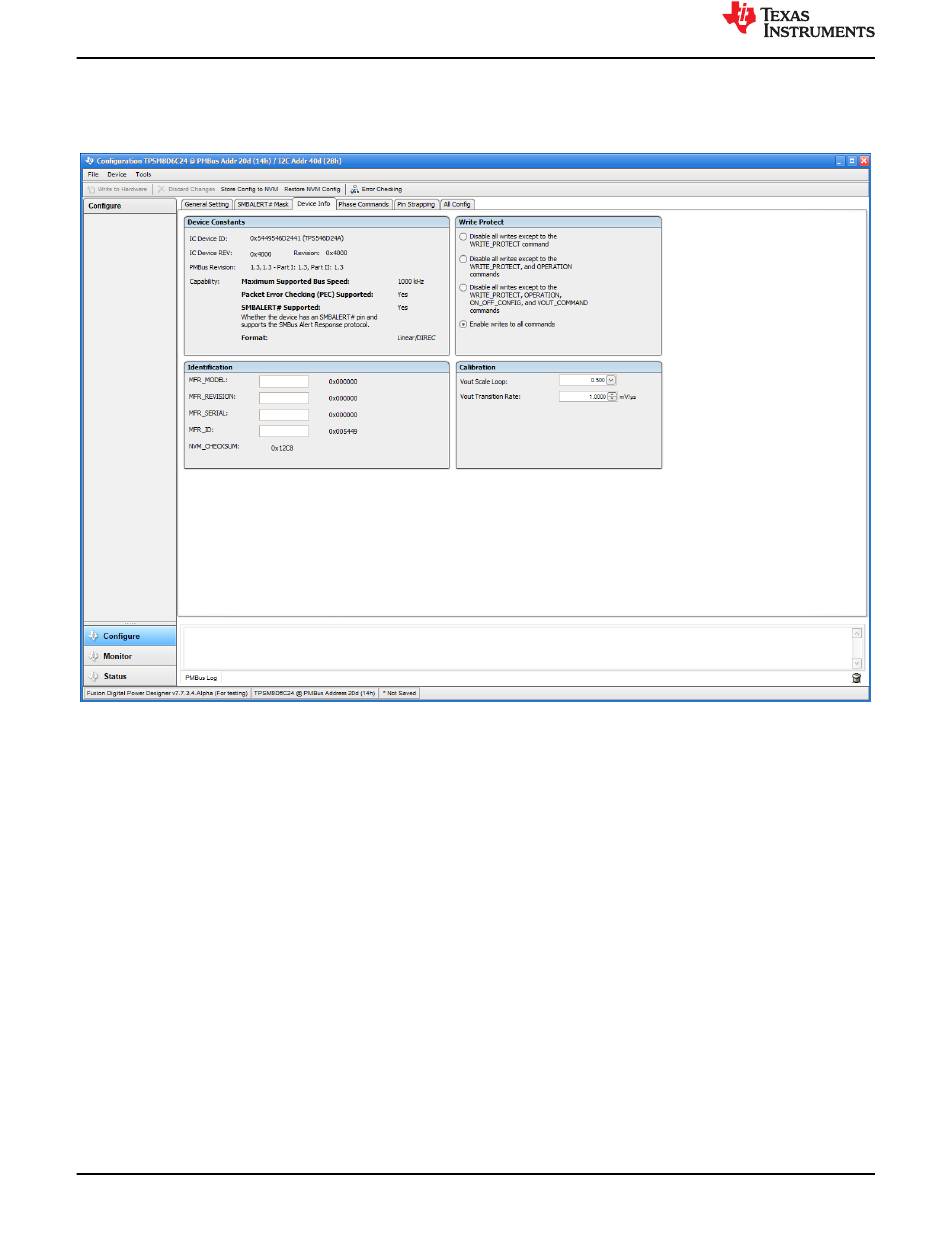This screenshot has height=1237, width=950.
Task: Click the application icon in title bar
Action: pyautogui.click(x=90, y=160)
